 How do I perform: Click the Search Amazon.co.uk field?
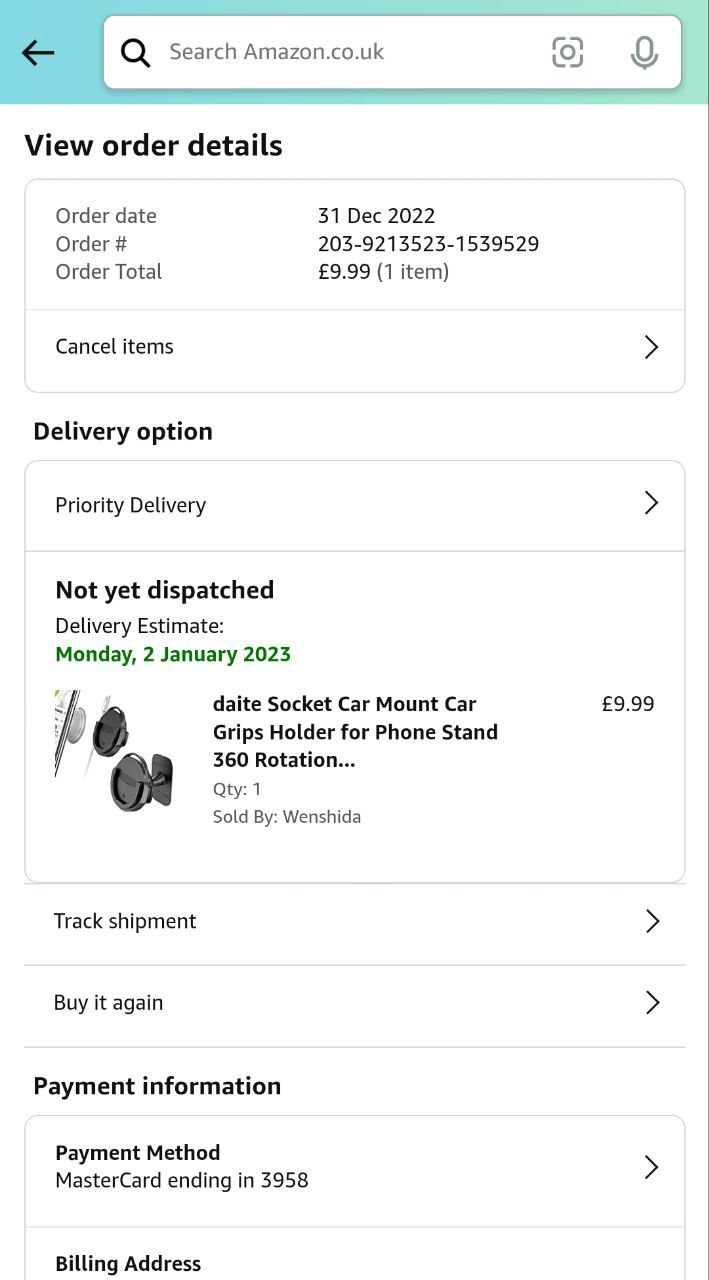340,52
